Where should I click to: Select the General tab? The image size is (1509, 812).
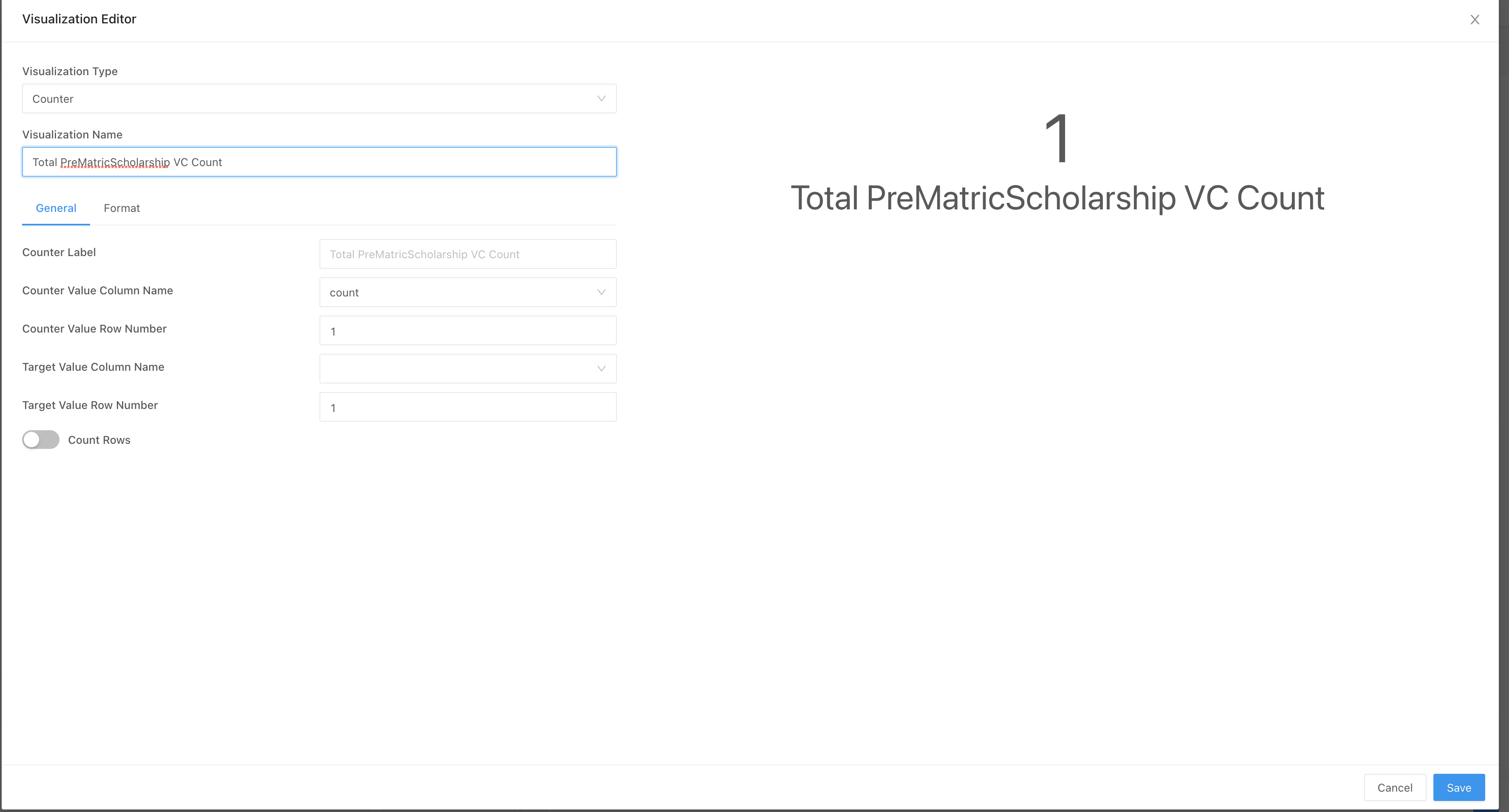coord(56,209)
